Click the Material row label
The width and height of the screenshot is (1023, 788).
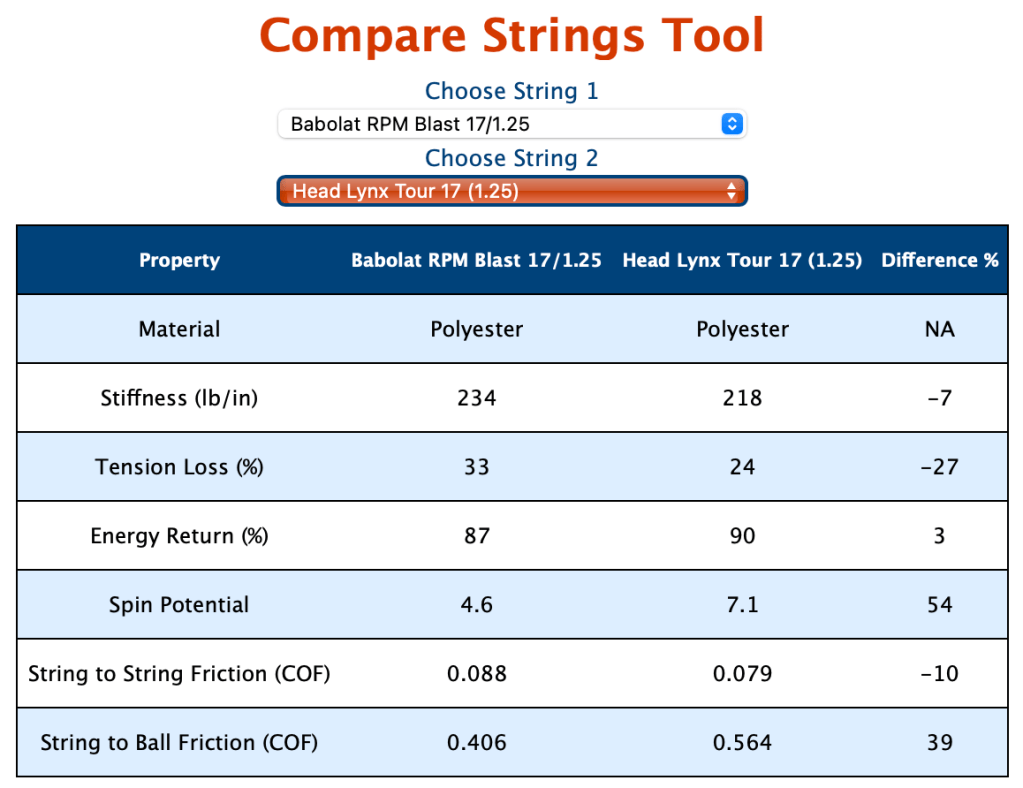[x=179, y=329]
